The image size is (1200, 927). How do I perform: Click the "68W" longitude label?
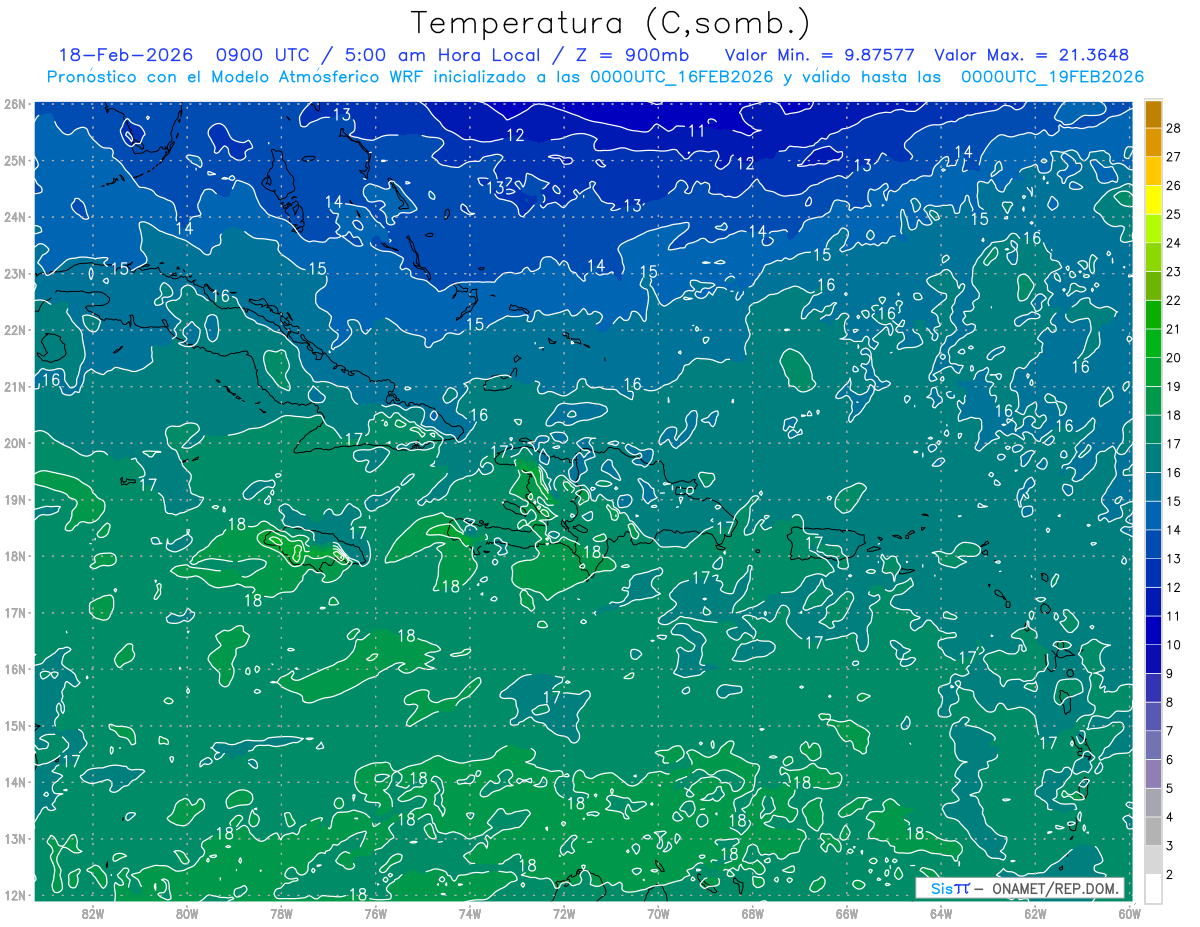pyautogui.click(x=752, y=912)
